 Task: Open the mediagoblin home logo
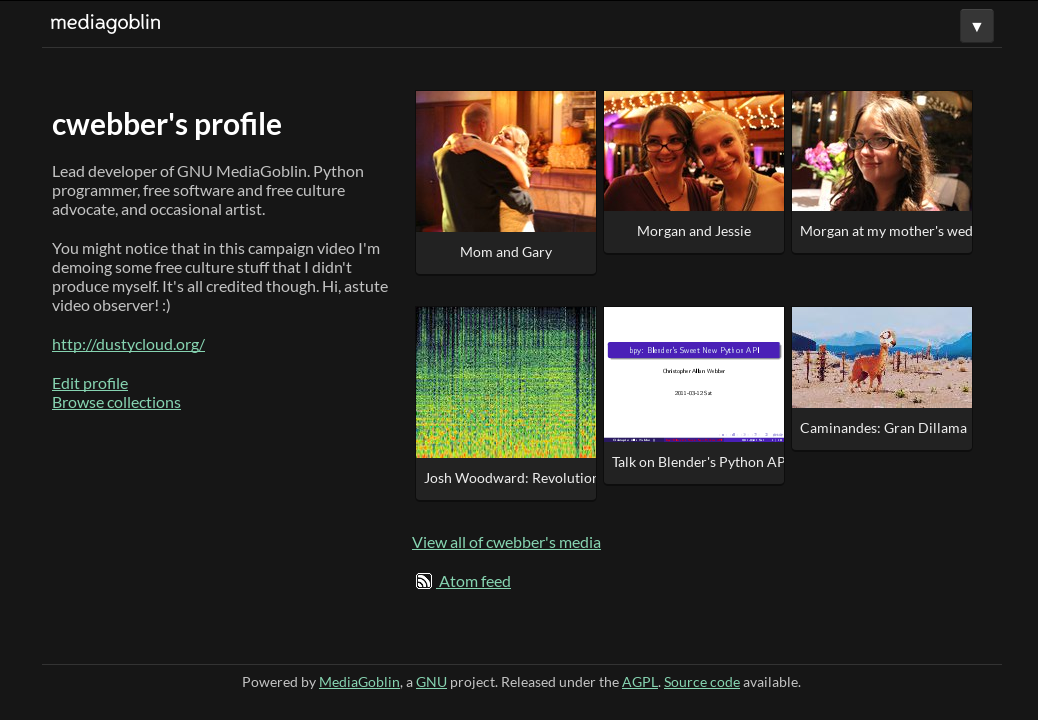pos(105,23)
